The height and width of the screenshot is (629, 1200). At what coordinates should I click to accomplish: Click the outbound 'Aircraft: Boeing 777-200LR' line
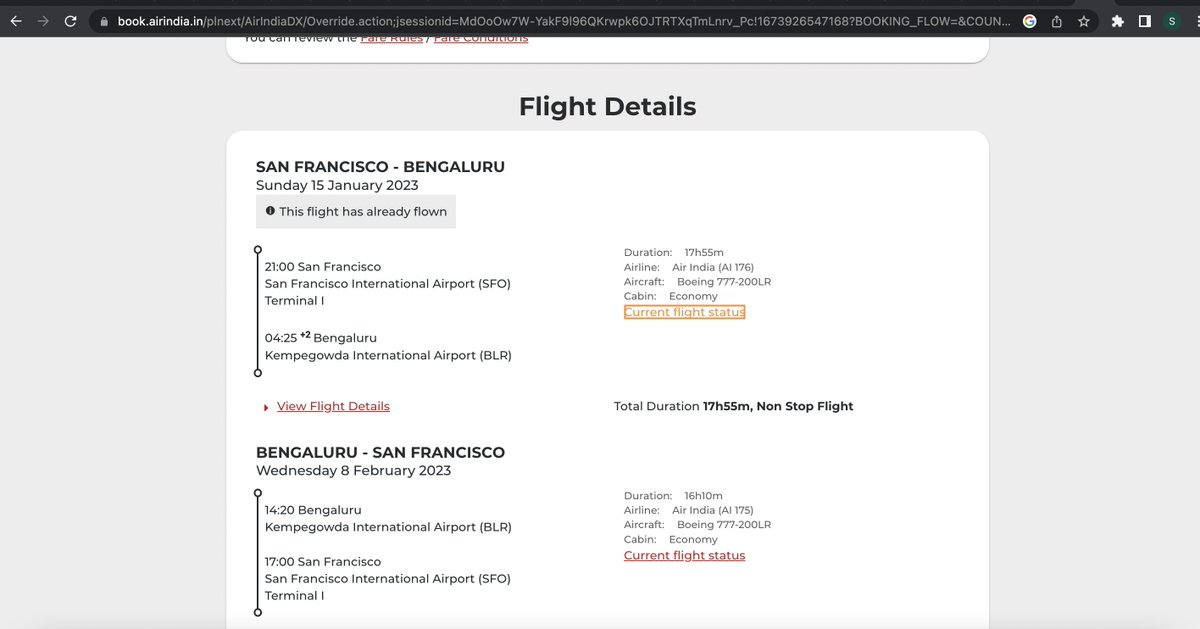[x=697, y=282]
